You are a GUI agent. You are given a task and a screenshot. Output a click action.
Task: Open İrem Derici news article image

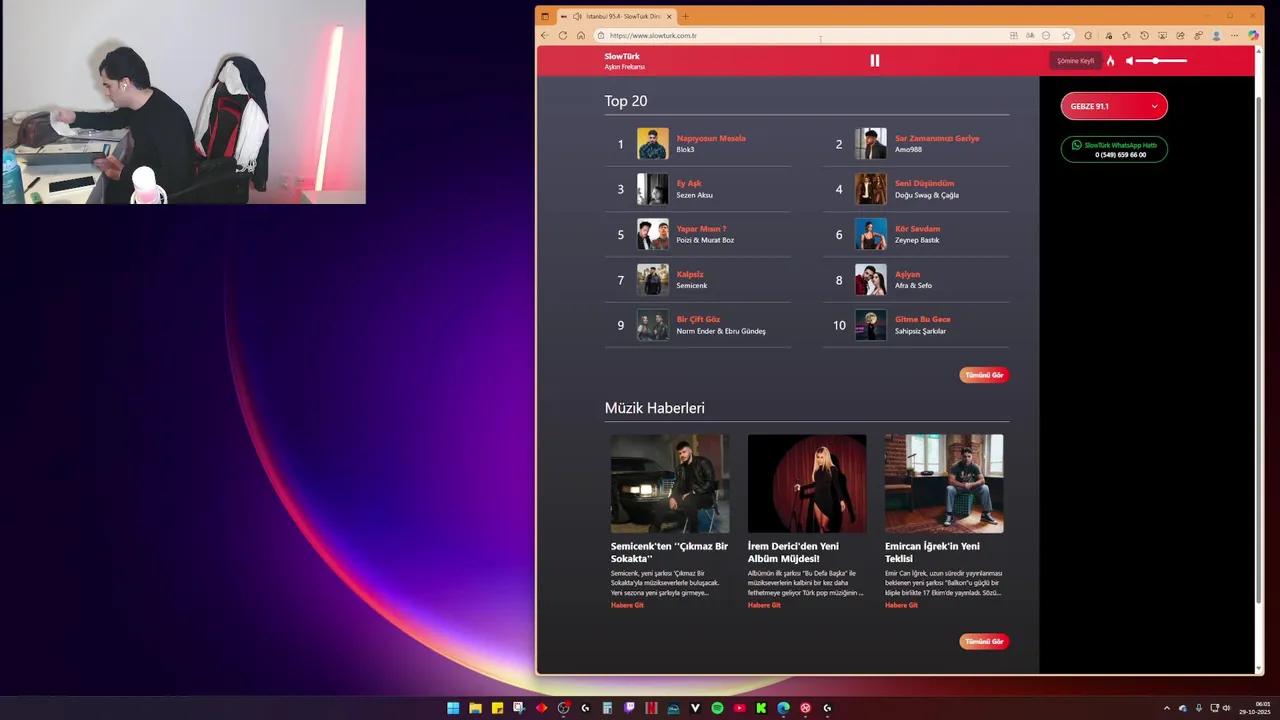tap(807, 483)
